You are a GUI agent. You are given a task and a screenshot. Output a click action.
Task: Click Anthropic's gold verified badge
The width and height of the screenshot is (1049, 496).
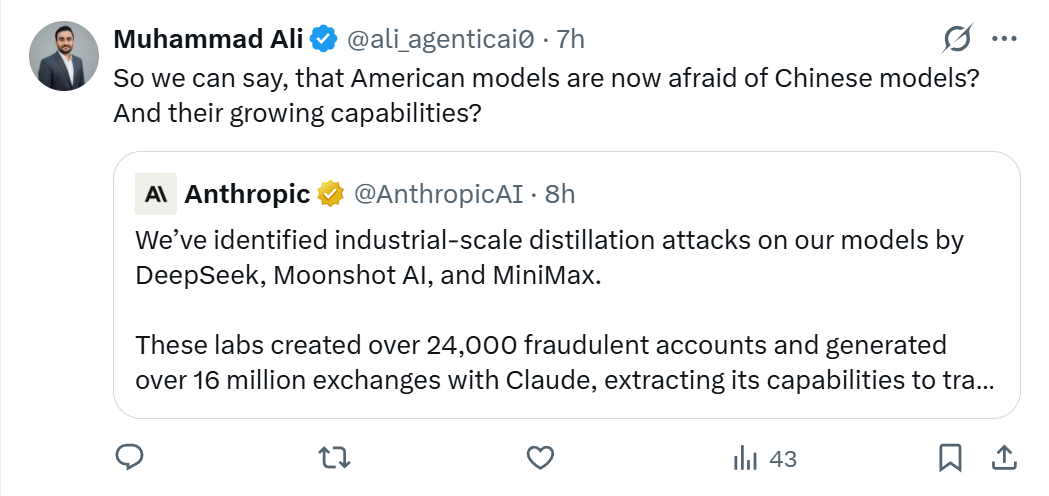[x=330, y=194]
